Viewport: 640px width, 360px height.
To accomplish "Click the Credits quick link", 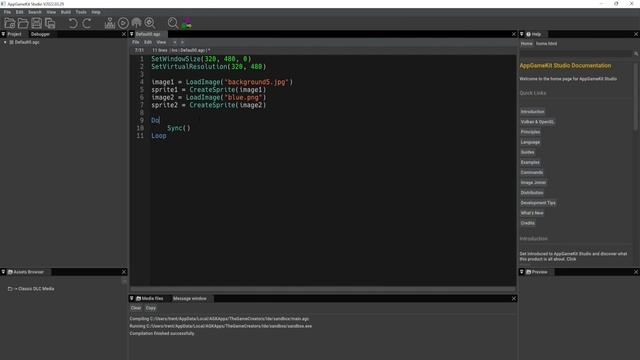I will (x=527, y=223).
